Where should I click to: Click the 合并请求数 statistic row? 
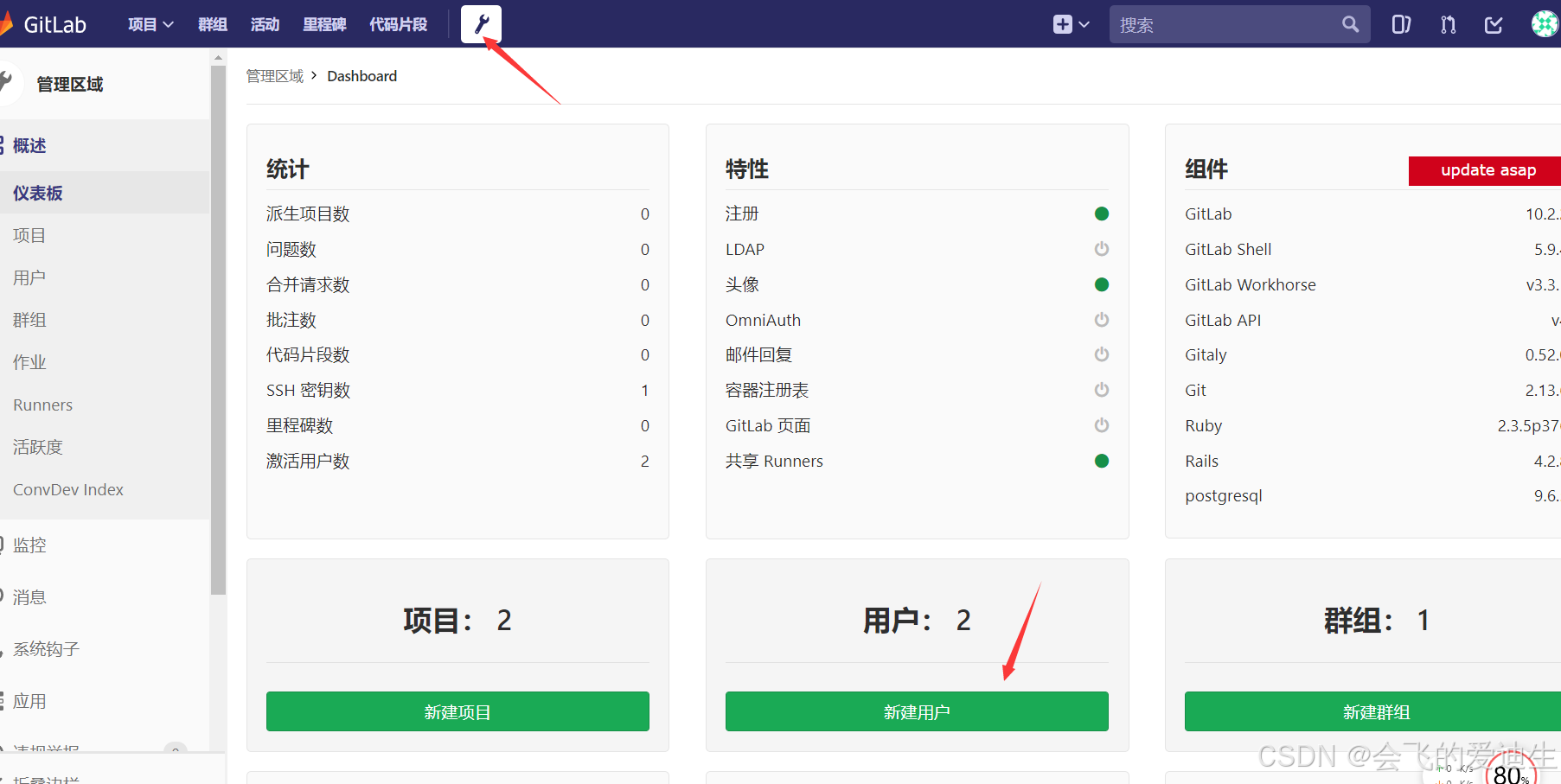click(457, 284)
